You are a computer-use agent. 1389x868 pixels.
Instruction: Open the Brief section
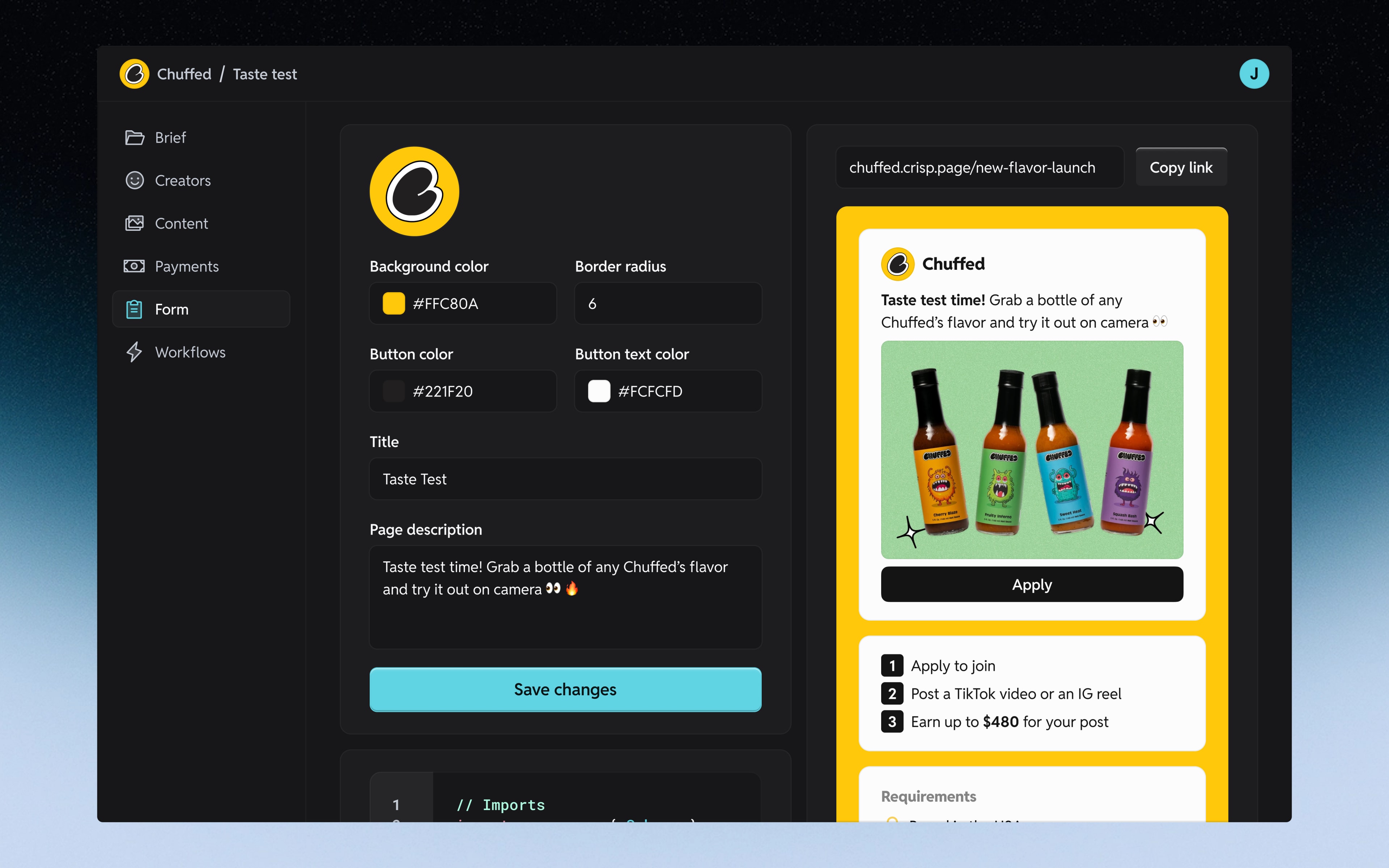[201, 138]
